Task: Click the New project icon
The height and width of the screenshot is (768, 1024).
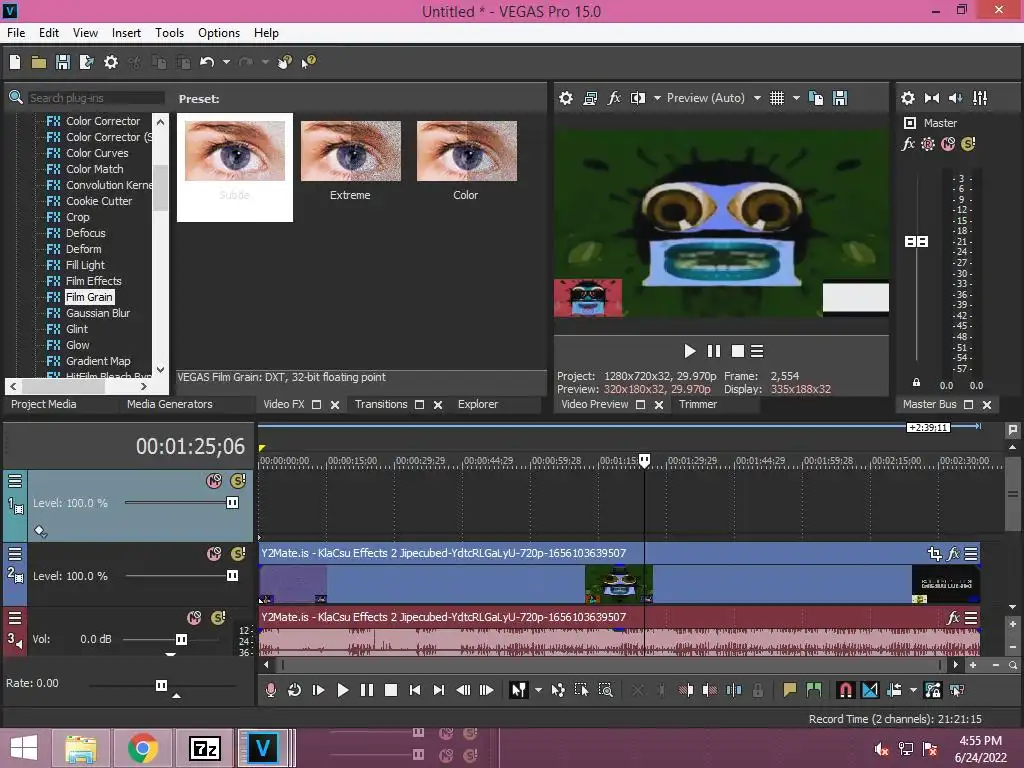Action: point(15,62)
